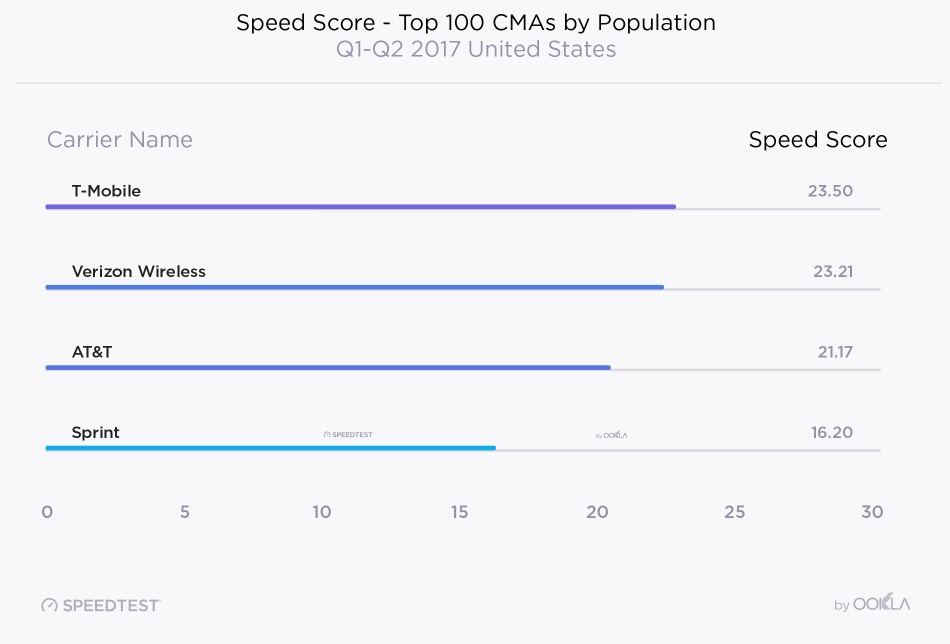Viewport: 950px width, 644px height.
Task: Select the Sprint carrier label
Action: [95, 433]
